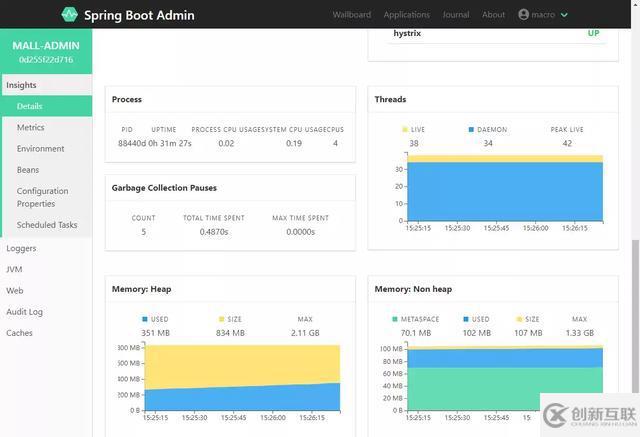
Task: Open Metrics in the sidebar
Action: (30, 127)
